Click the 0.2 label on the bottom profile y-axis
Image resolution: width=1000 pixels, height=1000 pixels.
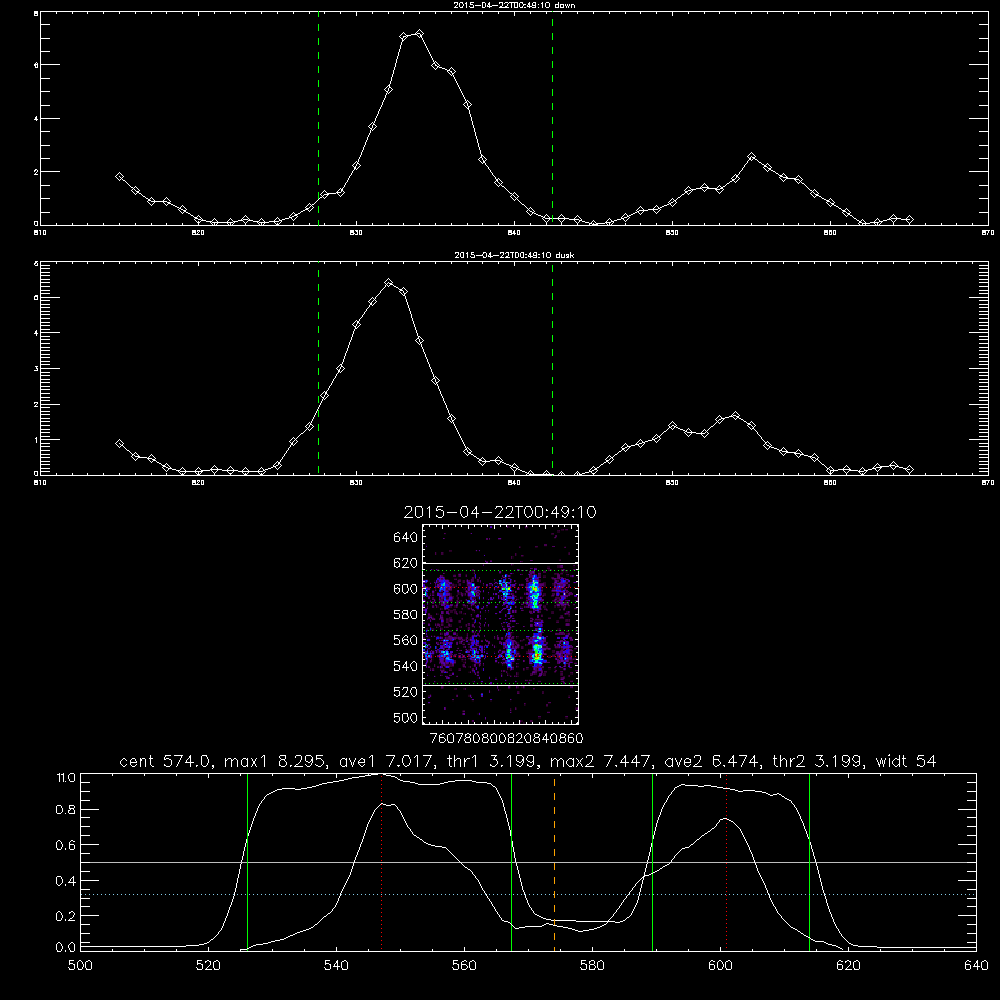pos(66,916)
